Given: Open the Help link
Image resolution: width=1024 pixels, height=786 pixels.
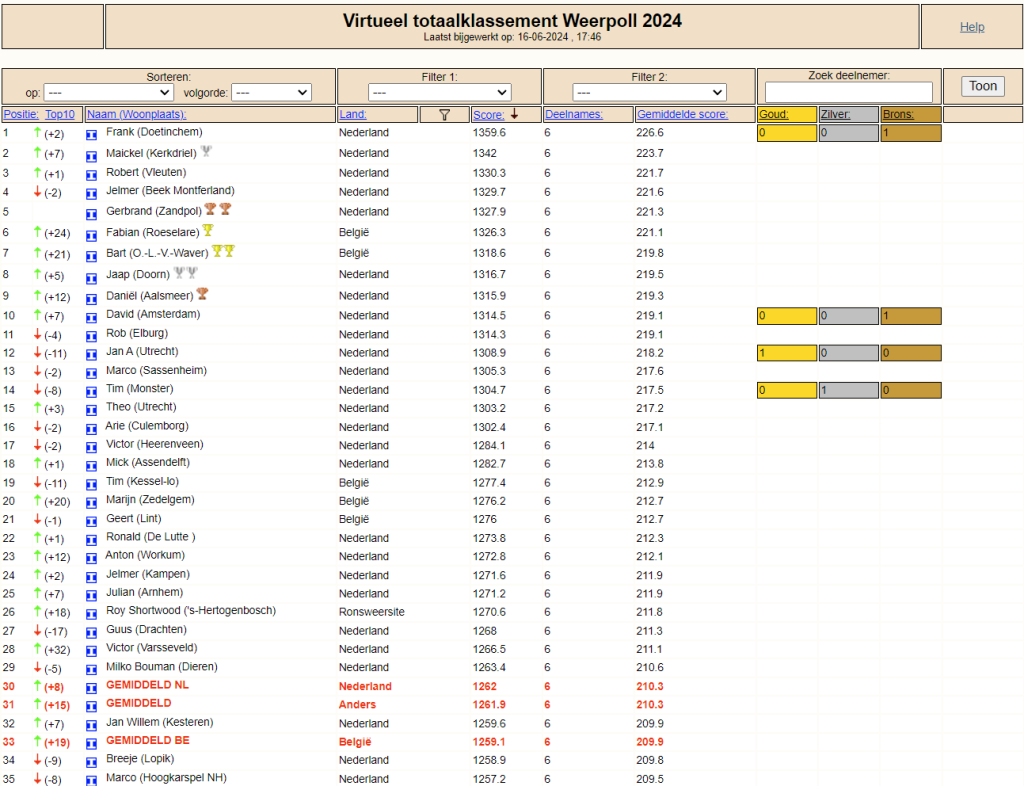Looking at the screenshot, I should [972, 27].
